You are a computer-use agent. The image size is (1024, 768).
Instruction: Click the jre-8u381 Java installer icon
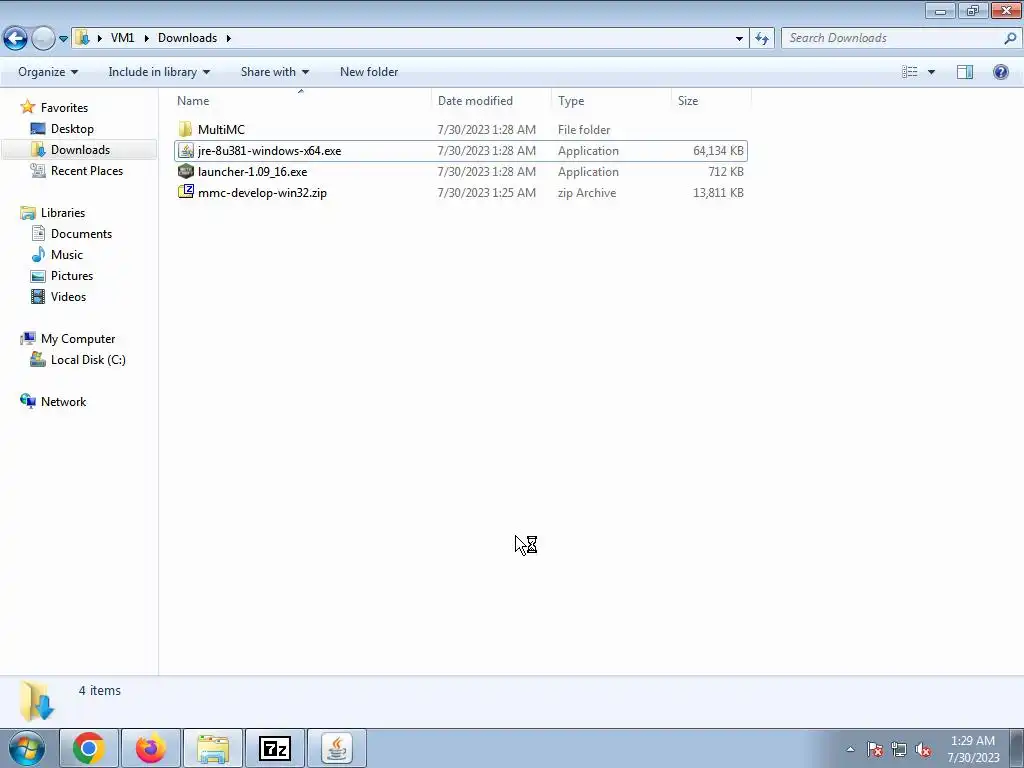coord(186,150)
